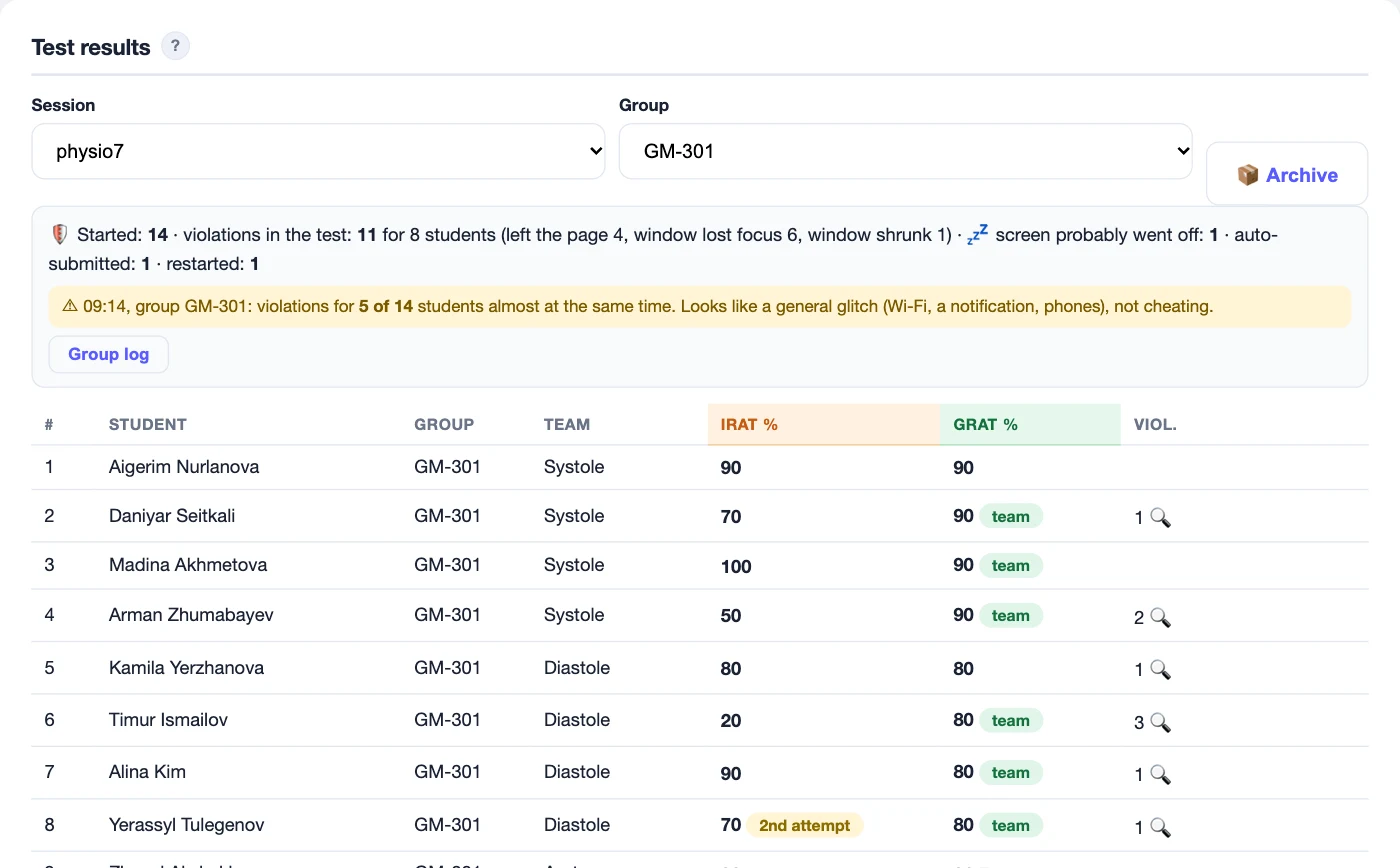
Task: Open the Group dropdown showing GM-301
Action: point(906,152)
